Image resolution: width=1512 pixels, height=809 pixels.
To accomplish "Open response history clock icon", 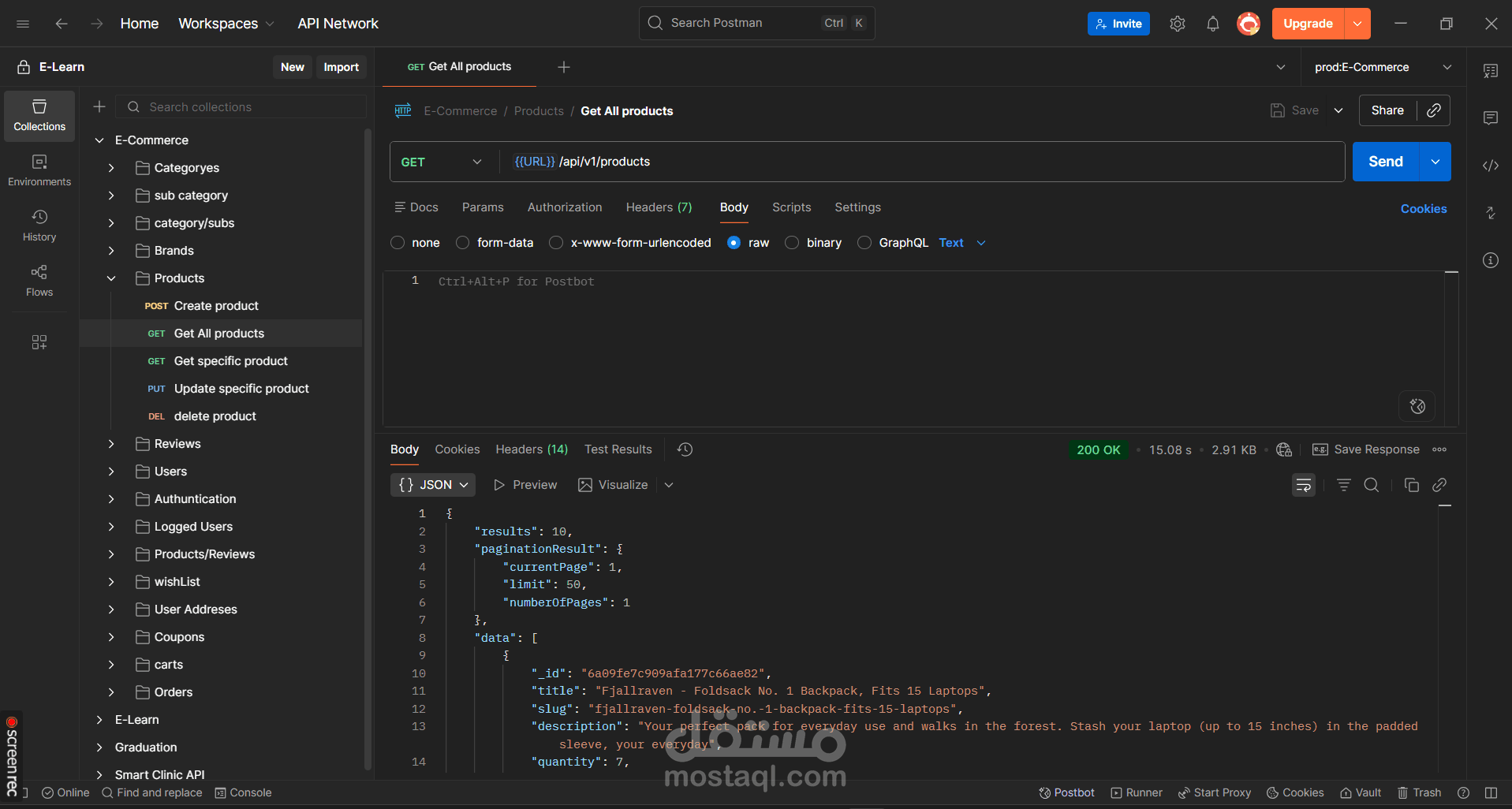I will (x=685, y=449).
